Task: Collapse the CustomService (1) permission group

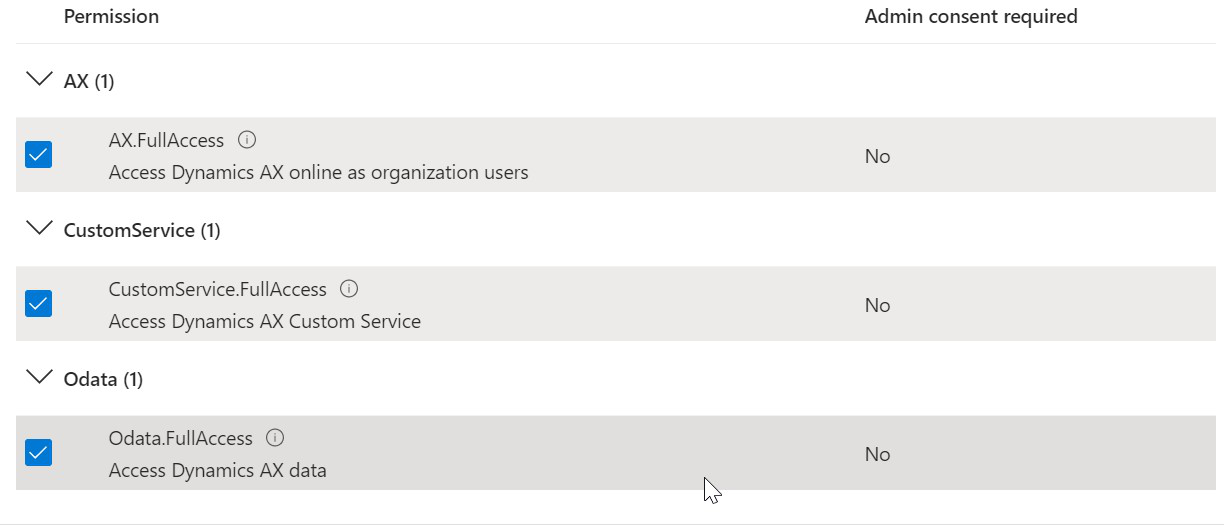Action: [40, 228]
